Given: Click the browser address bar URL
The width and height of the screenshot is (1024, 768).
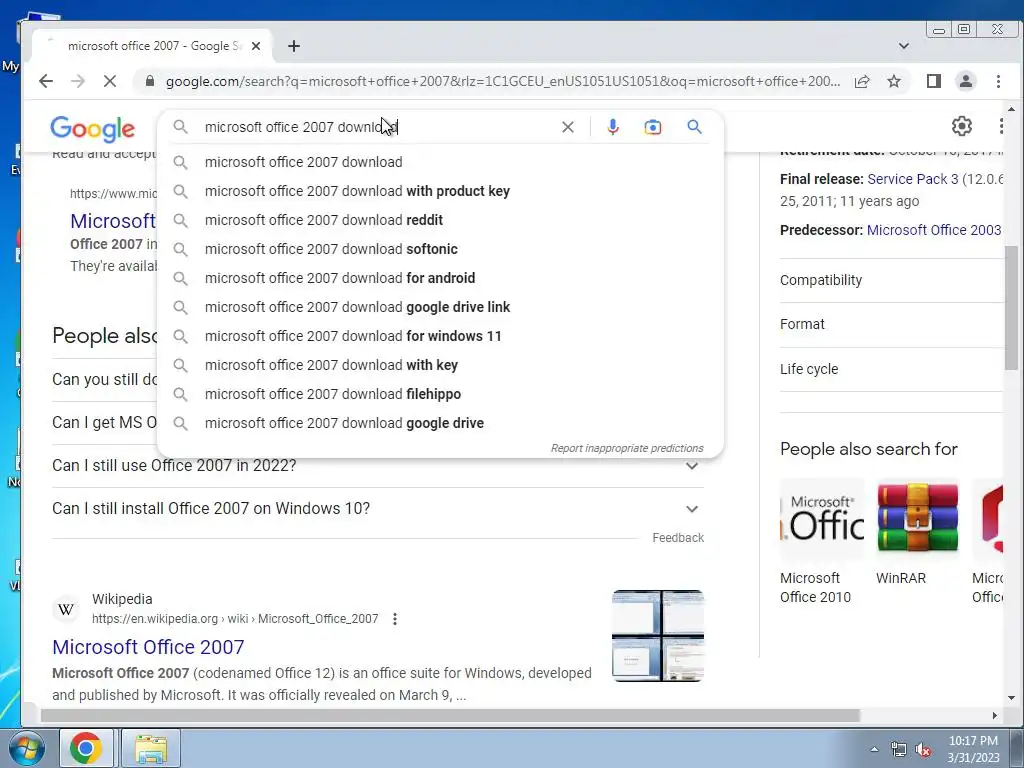Looking at the screenshot, I should click(x=503, y=81).
